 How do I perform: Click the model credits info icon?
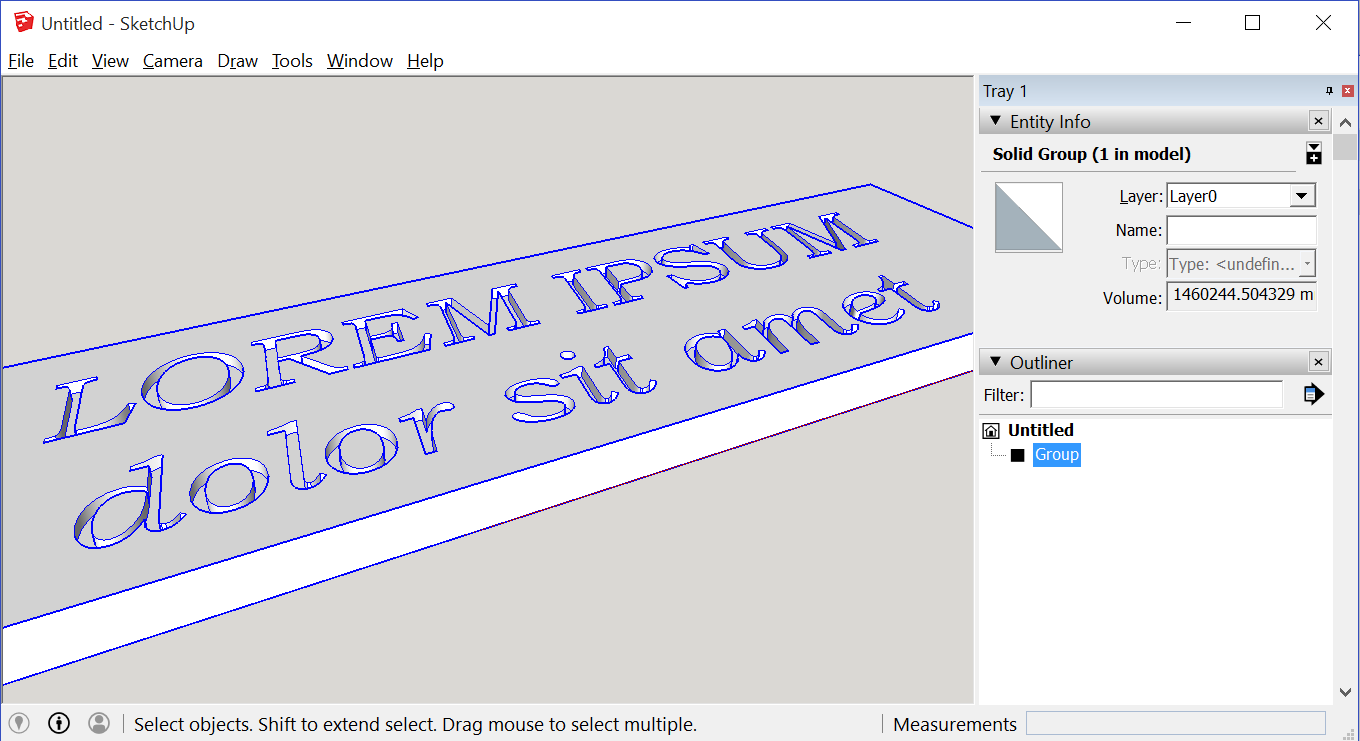(58, 723)
